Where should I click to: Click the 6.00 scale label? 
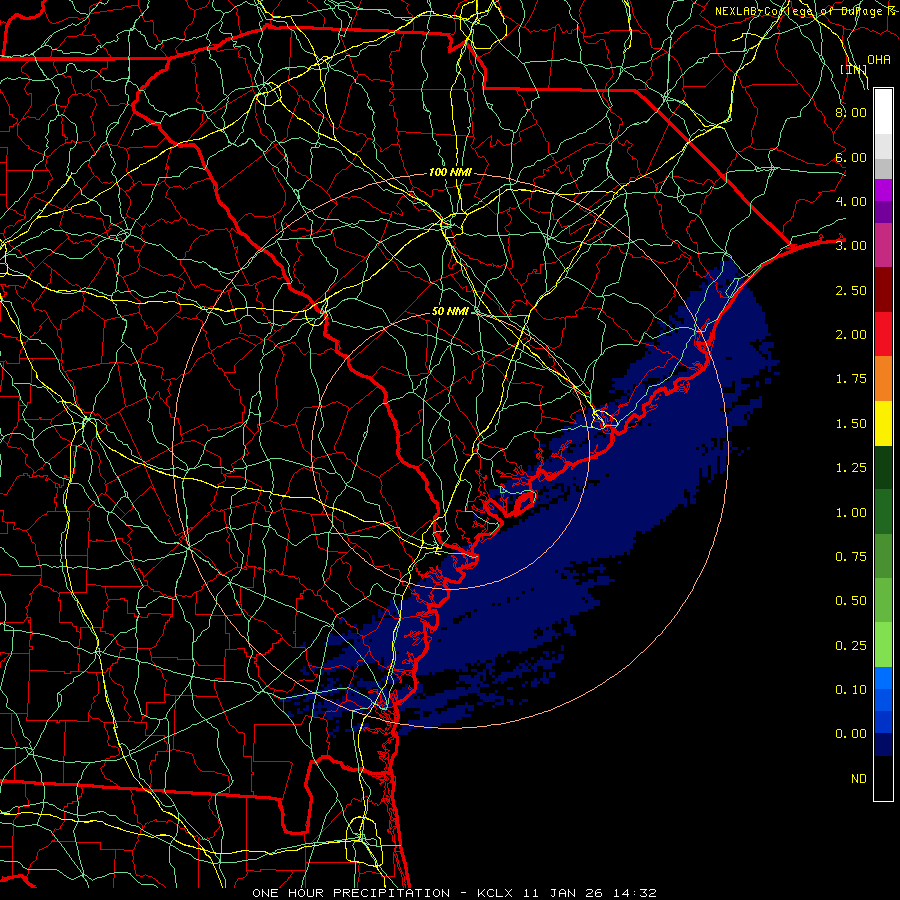[x=851, y=157]
